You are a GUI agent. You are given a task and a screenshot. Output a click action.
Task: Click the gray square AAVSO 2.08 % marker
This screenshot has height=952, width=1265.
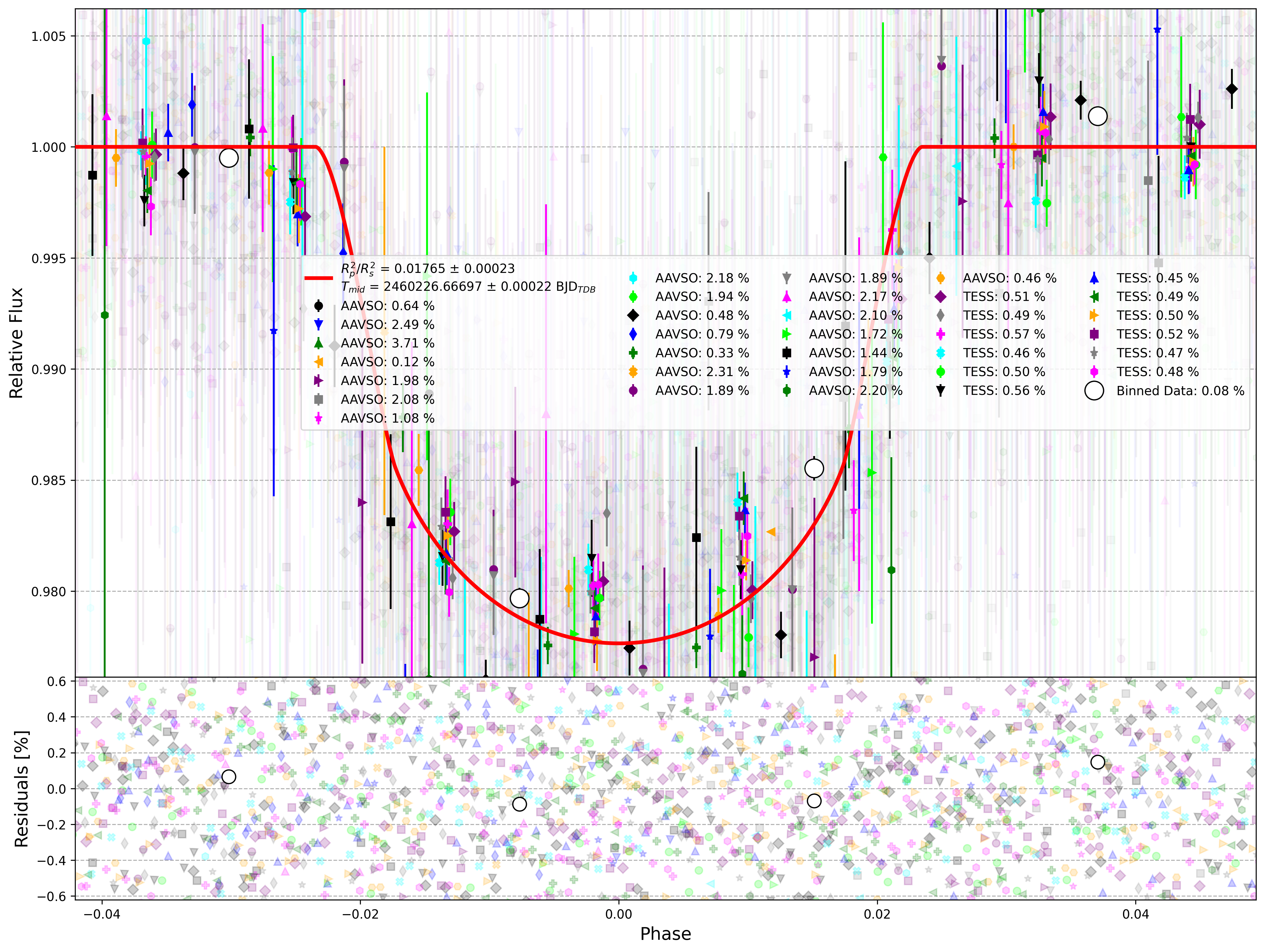point(318,399)
